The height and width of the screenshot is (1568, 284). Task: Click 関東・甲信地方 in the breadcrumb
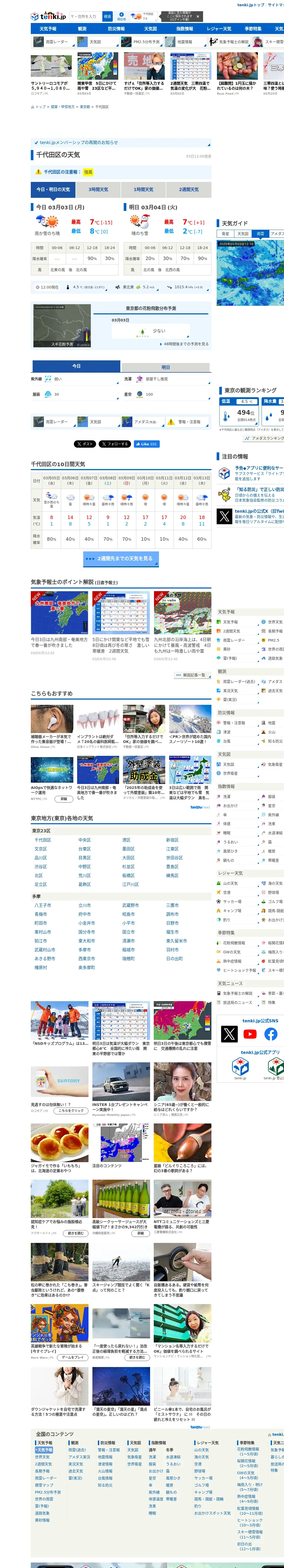[63, 107]
